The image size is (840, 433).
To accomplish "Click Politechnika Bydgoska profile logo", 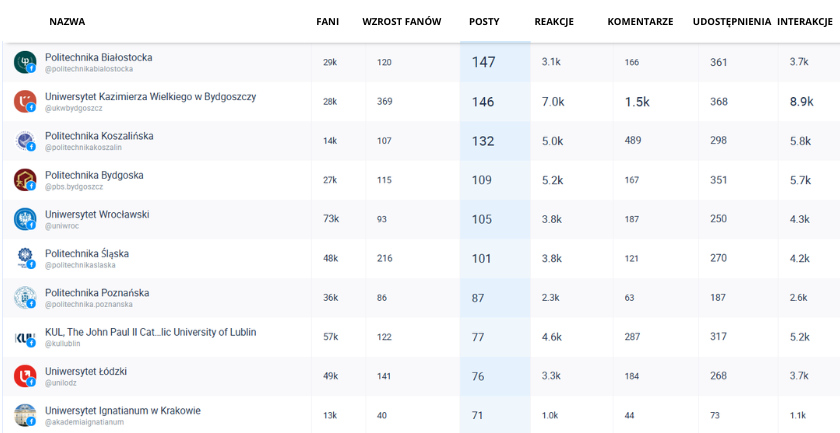I will pyautogui.click(x=25, y=180).
